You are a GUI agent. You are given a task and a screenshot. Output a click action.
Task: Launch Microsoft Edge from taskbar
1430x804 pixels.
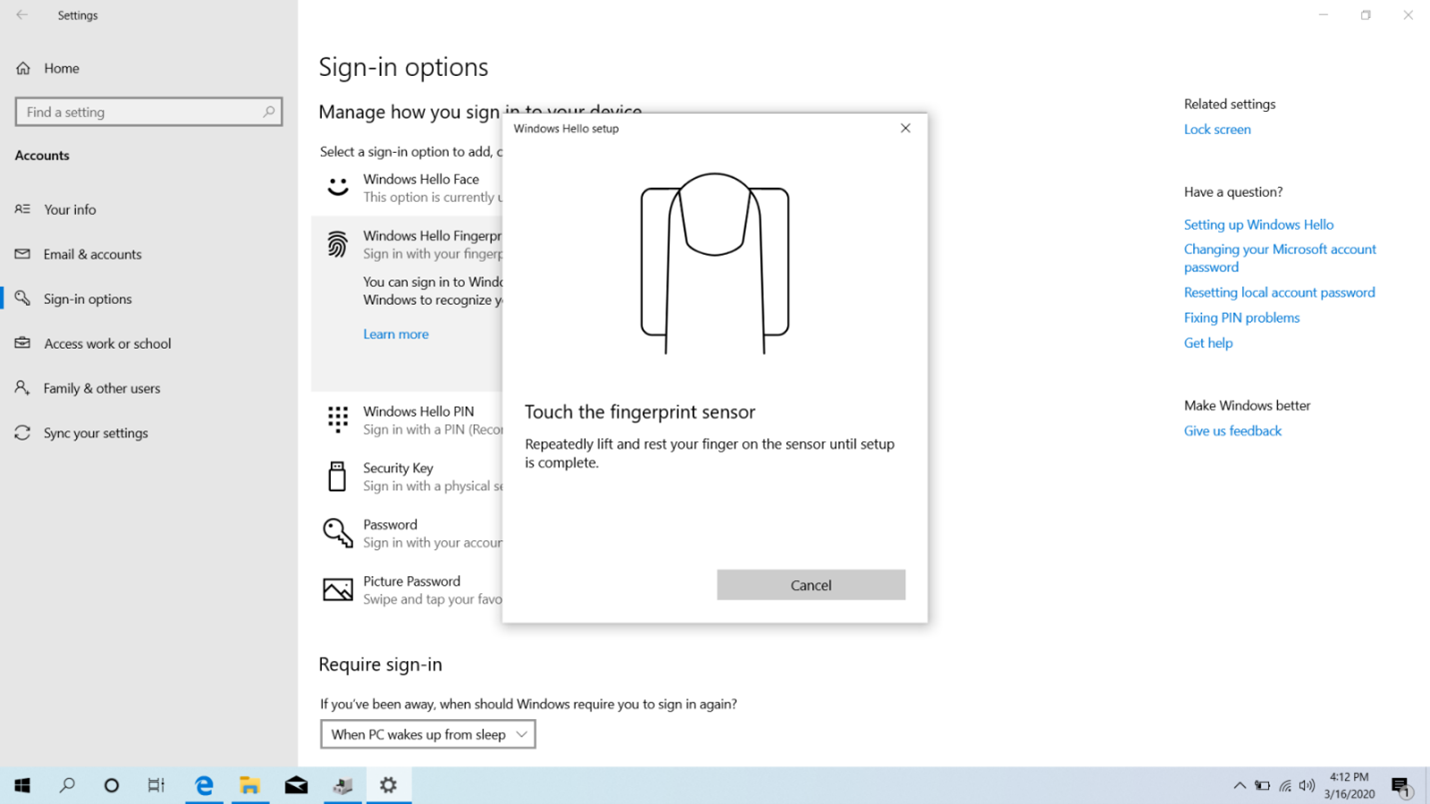pyautogui.click(x=204, y=786)
